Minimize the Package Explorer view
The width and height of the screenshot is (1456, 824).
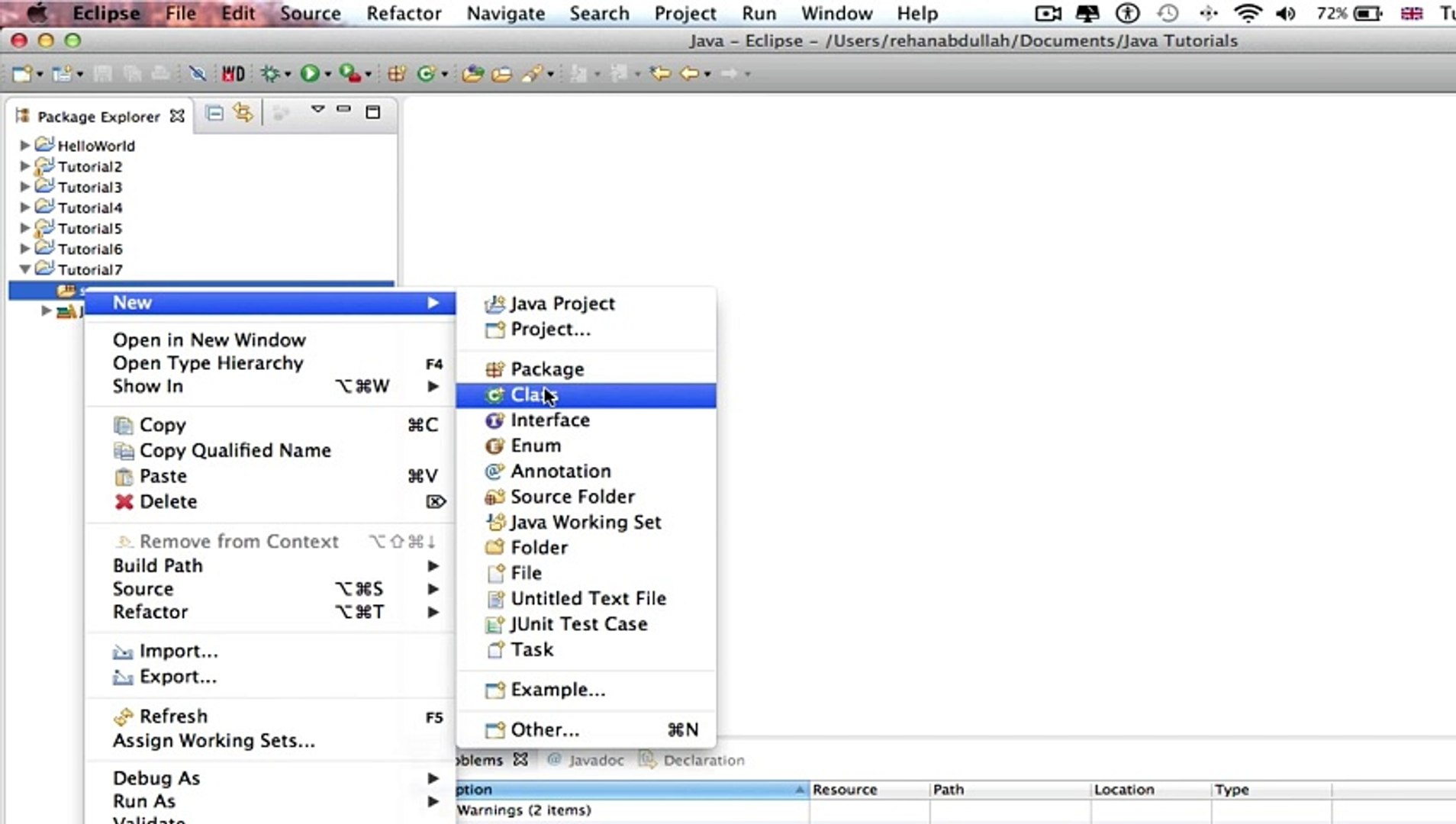point(343,110)
